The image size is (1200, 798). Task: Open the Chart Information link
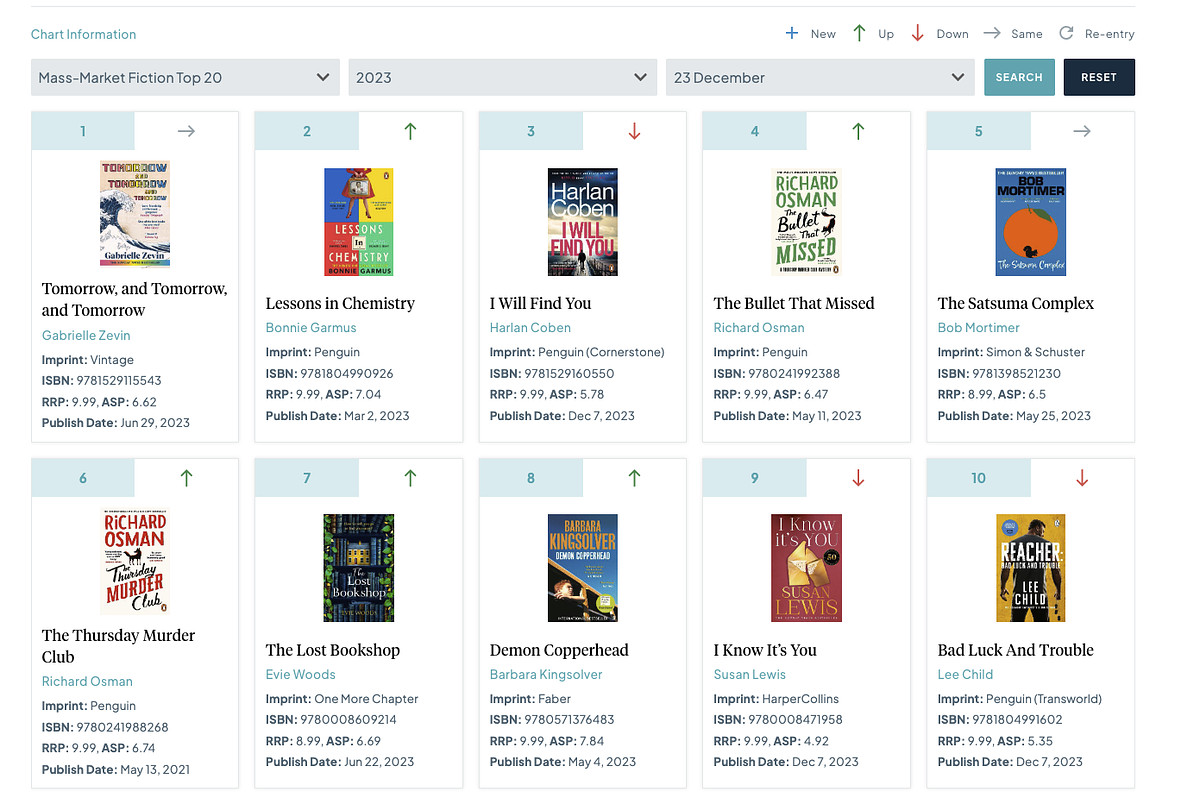[83, 34]
